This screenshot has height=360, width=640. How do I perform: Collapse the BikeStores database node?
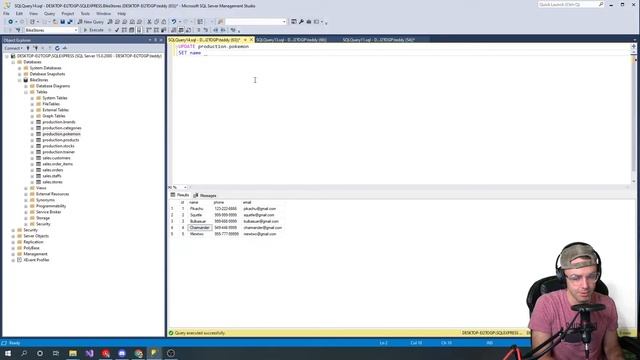20,80
